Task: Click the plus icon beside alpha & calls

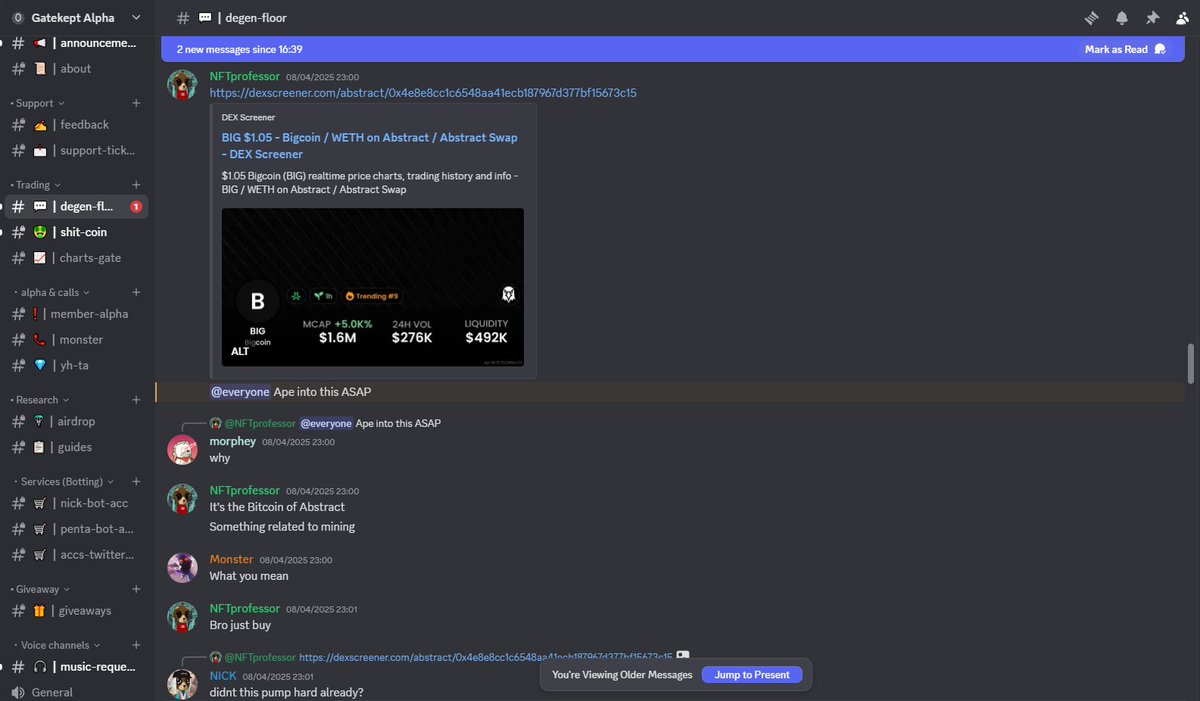Action: click(136, 292)
